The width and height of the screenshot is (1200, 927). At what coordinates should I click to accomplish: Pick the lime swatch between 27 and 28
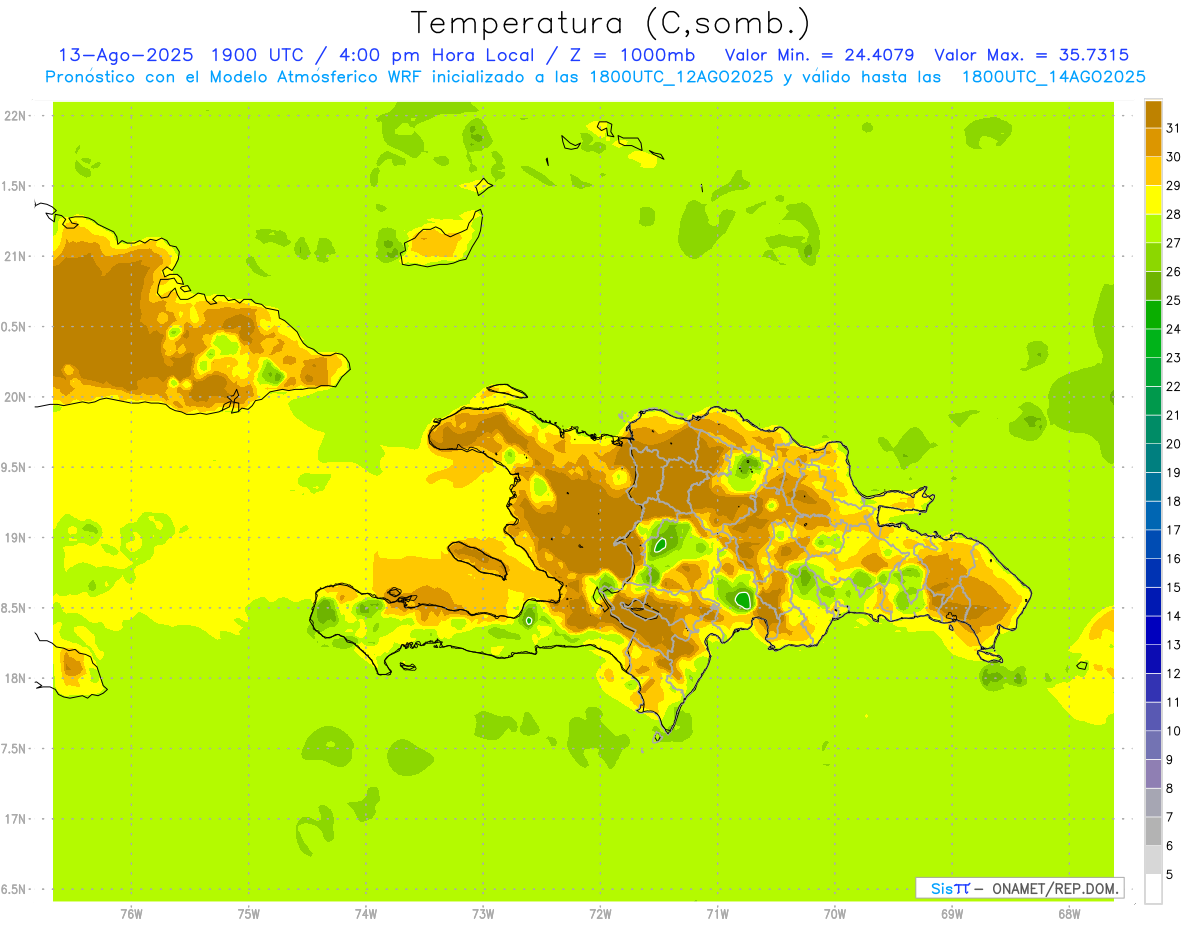(x=1153, y=228)
